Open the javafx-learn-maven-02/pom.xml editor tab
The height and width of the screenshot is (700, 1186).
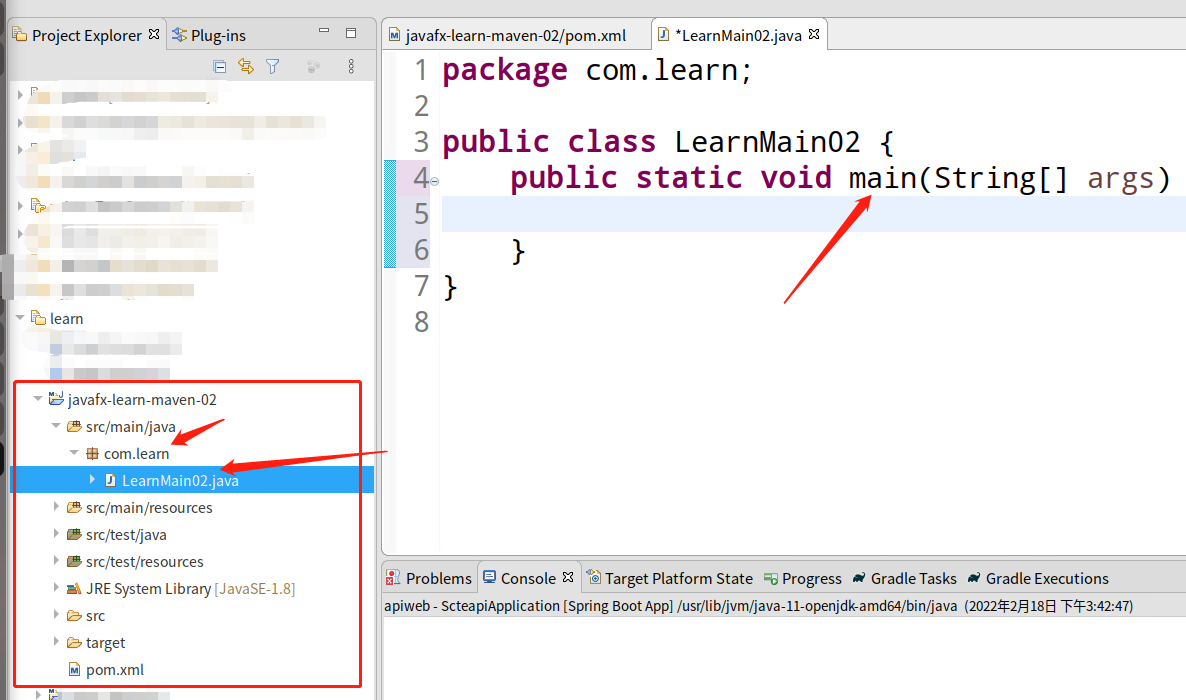[x=508, y=36]
